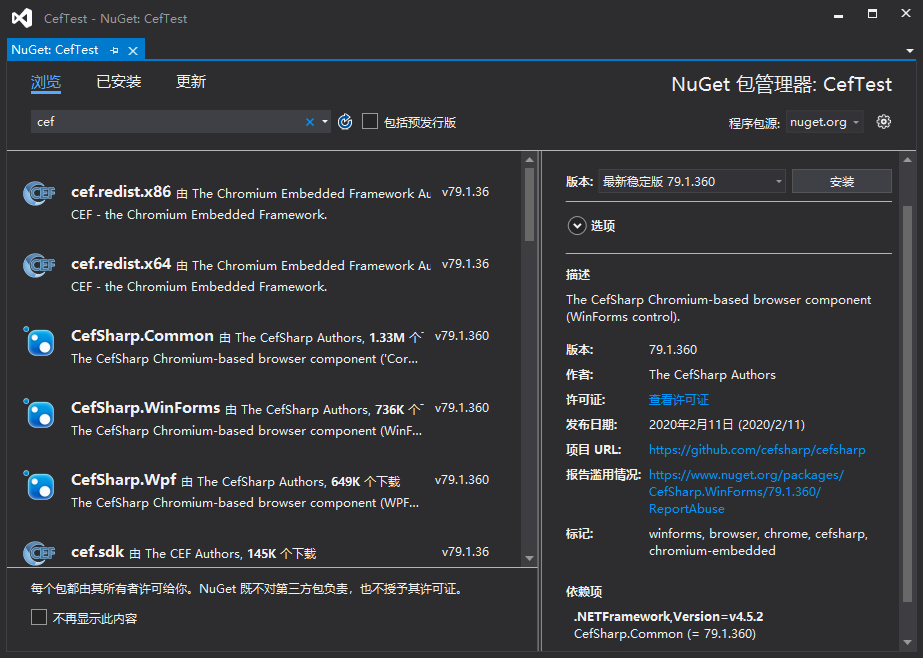Switch to the 更新 tab

pos(191,82)
